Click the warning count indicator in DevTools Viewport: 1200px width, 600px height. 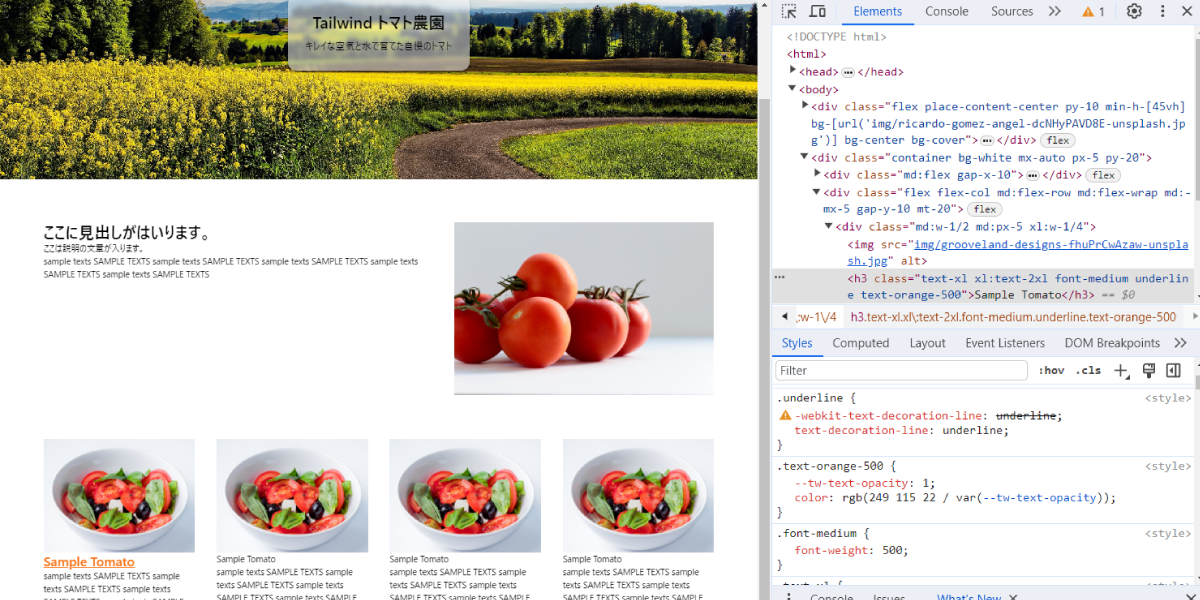(1093, 12)
